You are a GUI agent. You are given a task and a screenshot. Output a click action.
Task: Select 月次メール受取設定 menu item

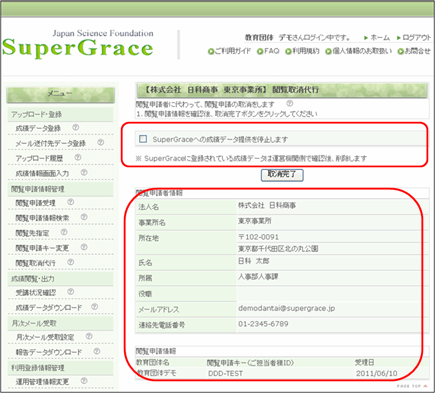coord(45,337)
